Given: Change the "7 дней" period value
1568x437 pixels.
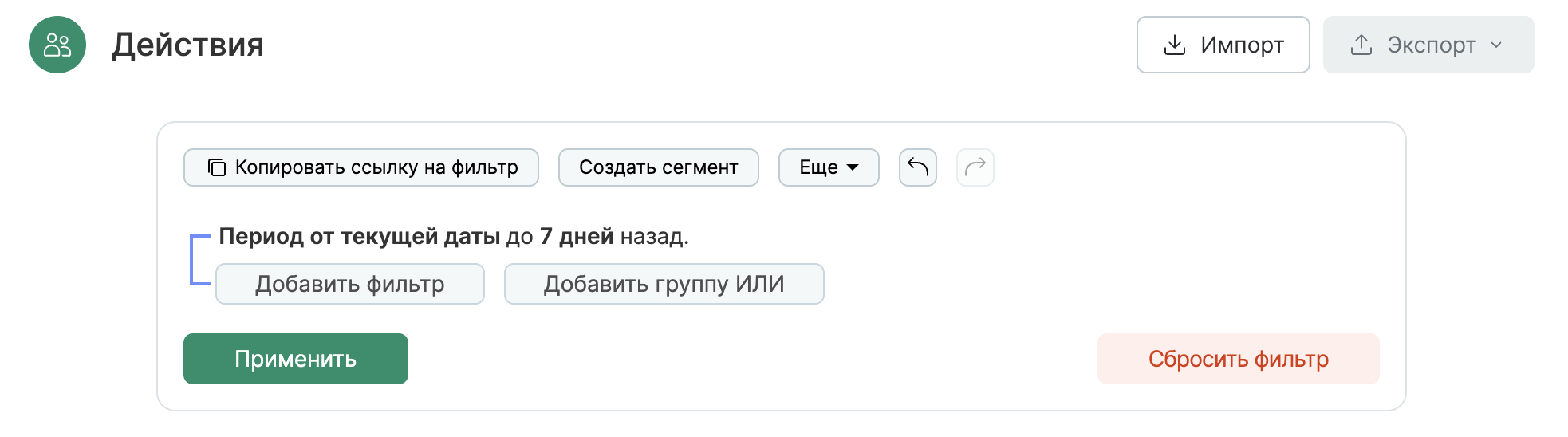Looking at the screenshot, I should tap(577, 236).
